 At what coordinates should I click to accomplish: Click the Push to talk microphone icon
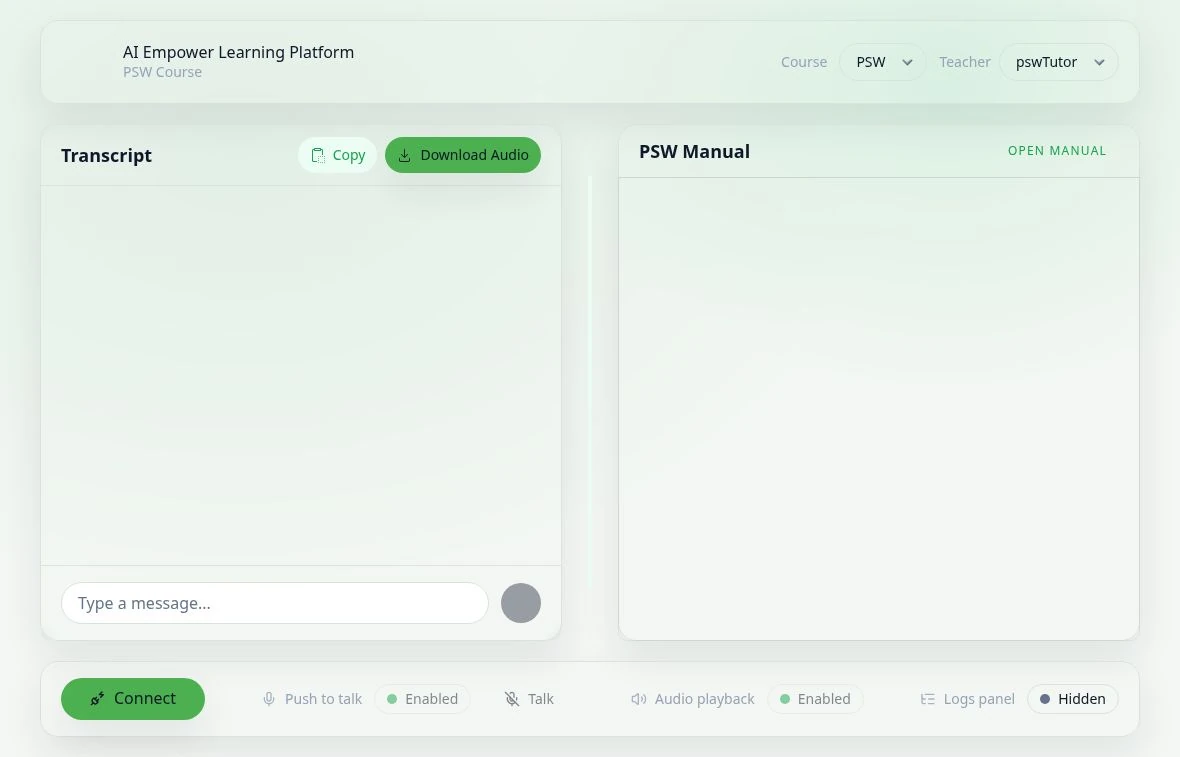click(x=269, y=699)
